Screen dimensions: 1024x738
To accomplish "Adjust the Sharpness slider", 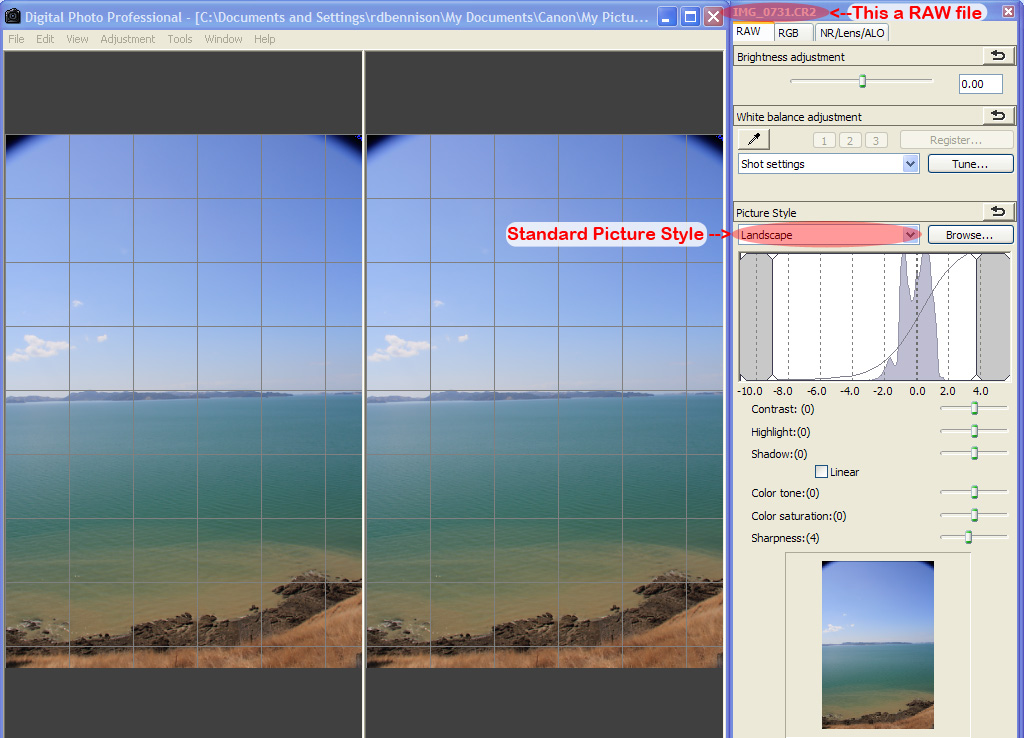I will (x=968, y=536).
